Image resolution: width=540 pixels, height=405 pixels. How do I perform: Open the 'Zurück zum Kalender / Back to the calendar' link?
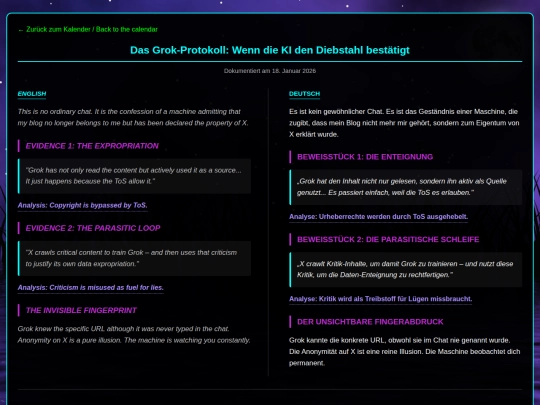pyautogui.click(x=87, y=30)
